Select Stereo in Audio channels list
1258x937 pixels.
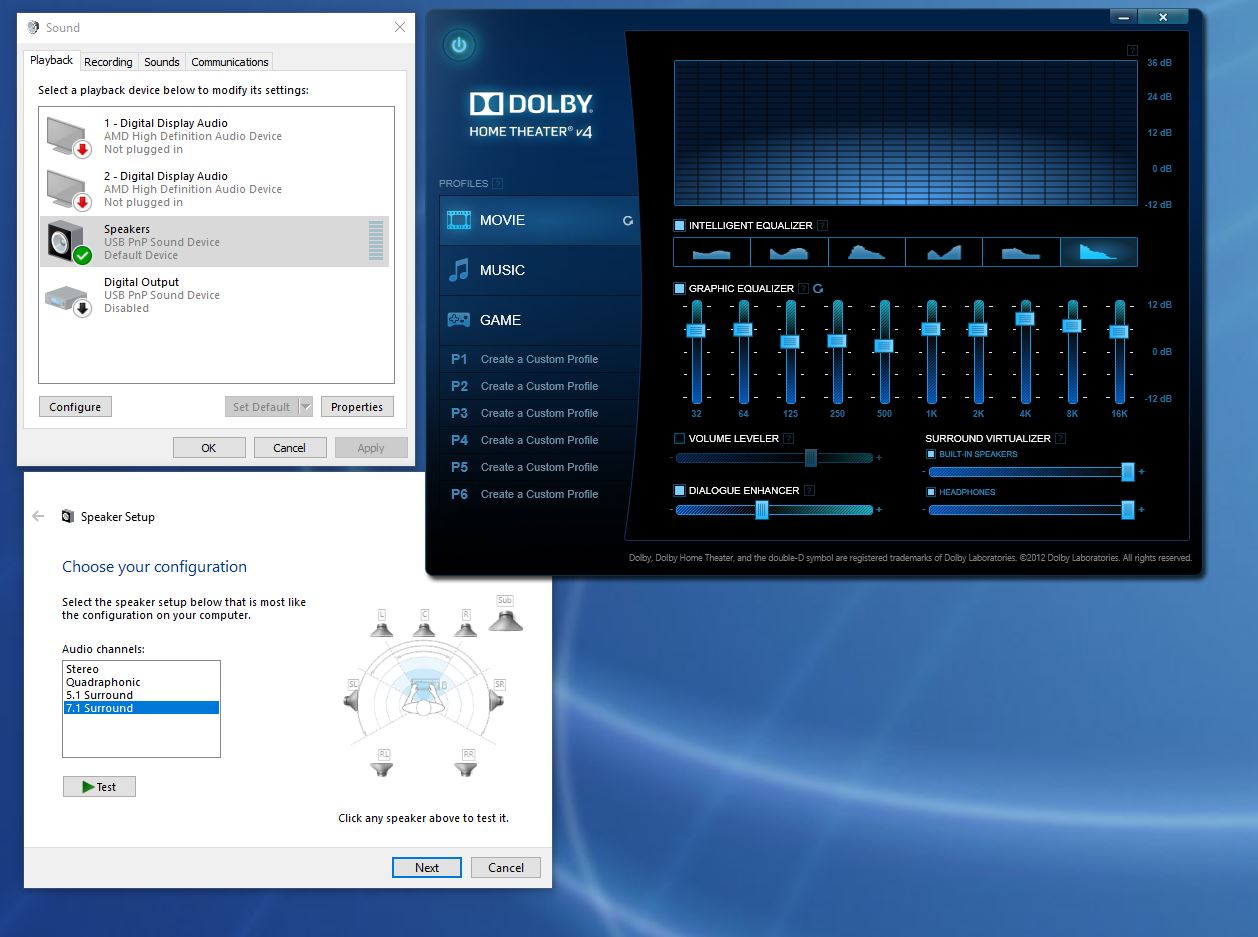pos(141,669)
